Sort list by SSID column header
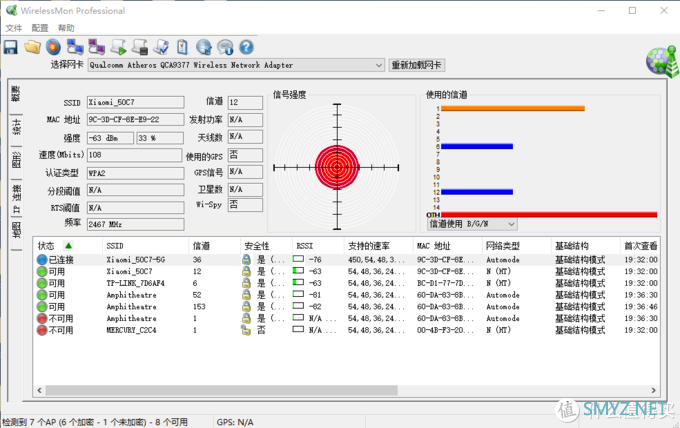 [145, 246]
